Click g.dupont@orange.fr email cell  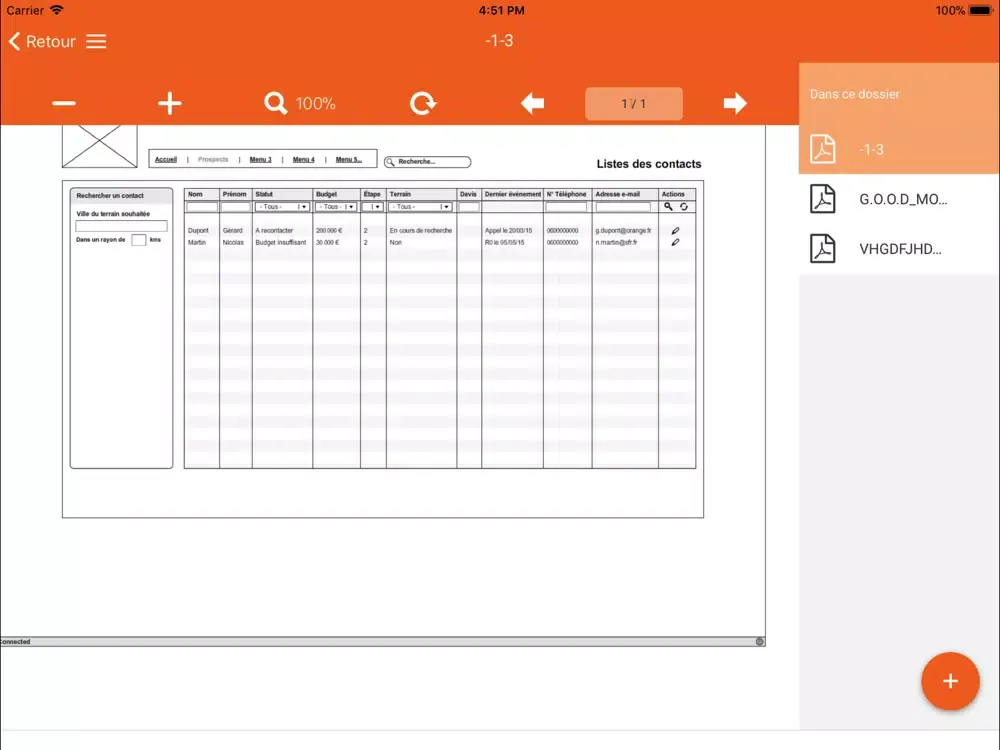(x=624, y=231)
